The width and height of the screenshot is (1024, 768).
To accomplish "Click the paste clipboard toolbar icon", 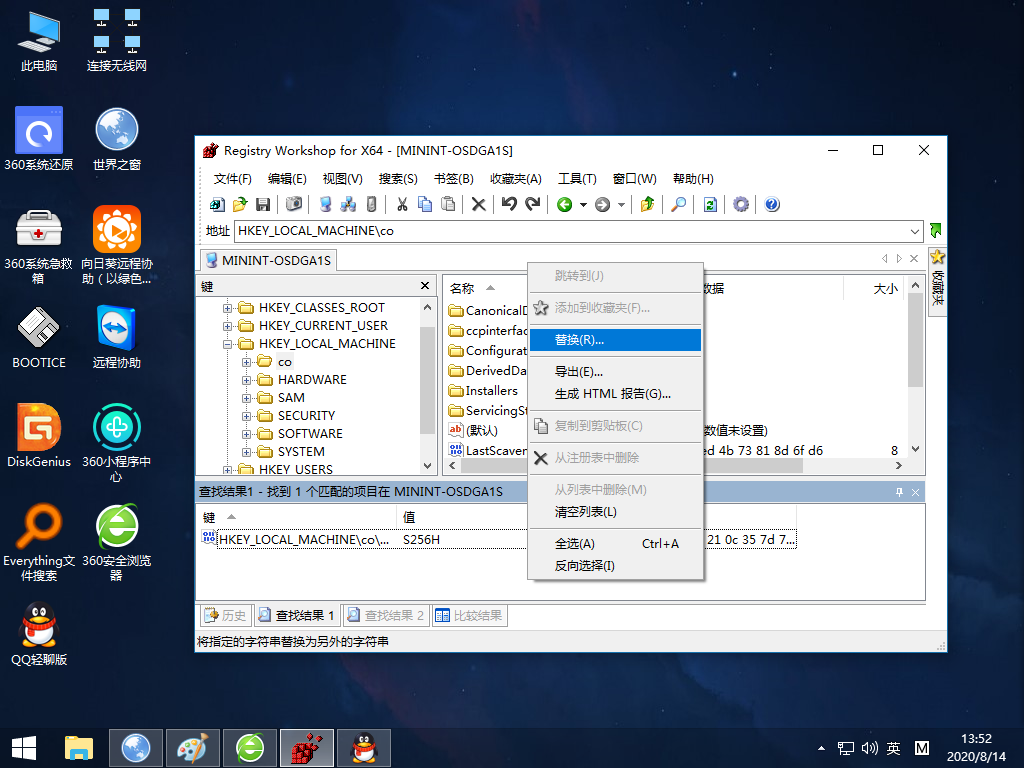I will [x=447, y=204].
